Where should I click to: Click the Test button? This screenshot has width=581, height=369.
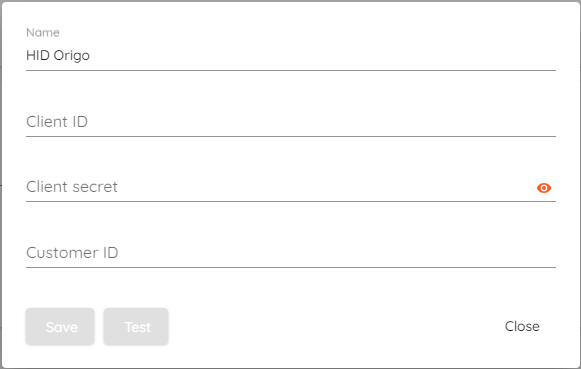[136, 326]
